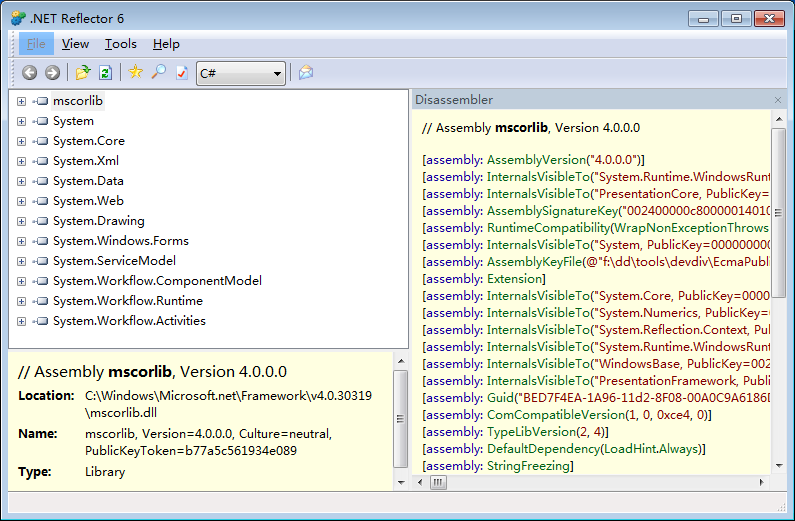Click the info panel scroll down arrow

click(401, 483)
